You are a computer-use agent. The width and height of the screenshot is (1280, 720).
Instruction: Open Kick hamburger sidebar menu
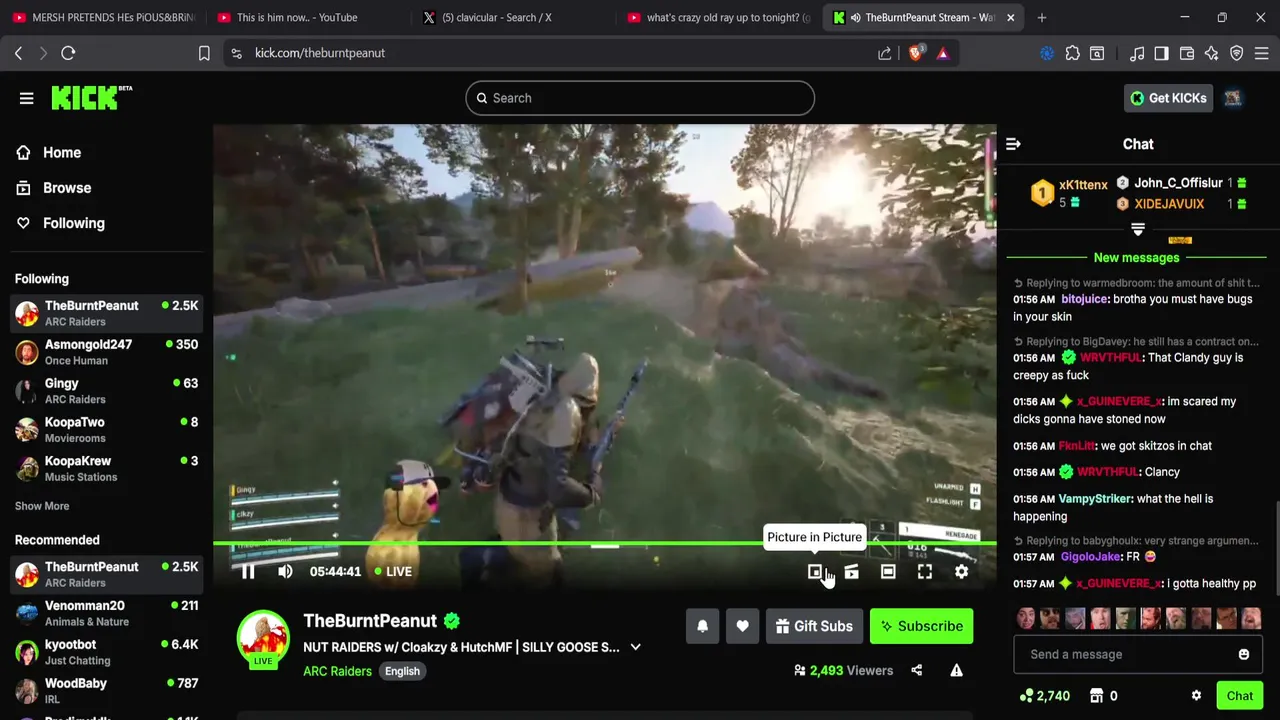[26, 98]
